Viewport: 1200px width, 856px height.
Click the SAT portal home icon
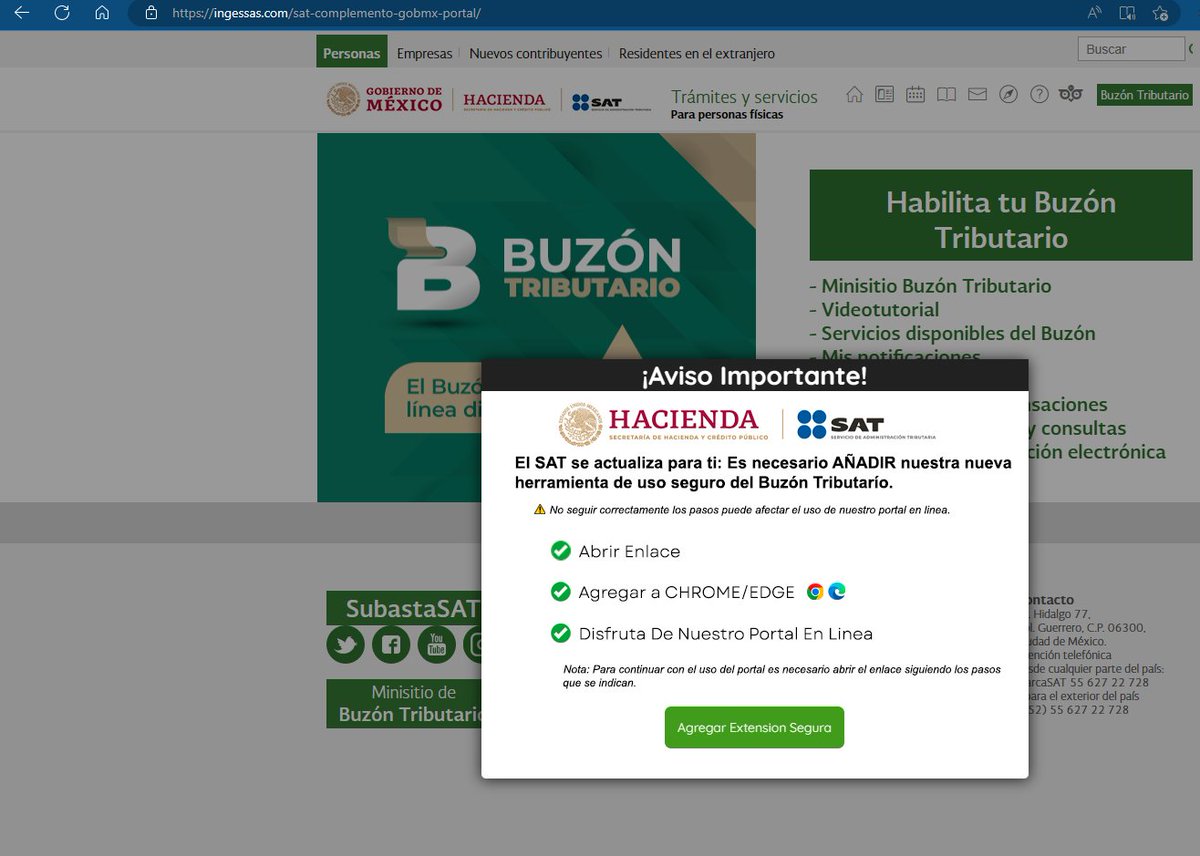(x=854, y=94)
